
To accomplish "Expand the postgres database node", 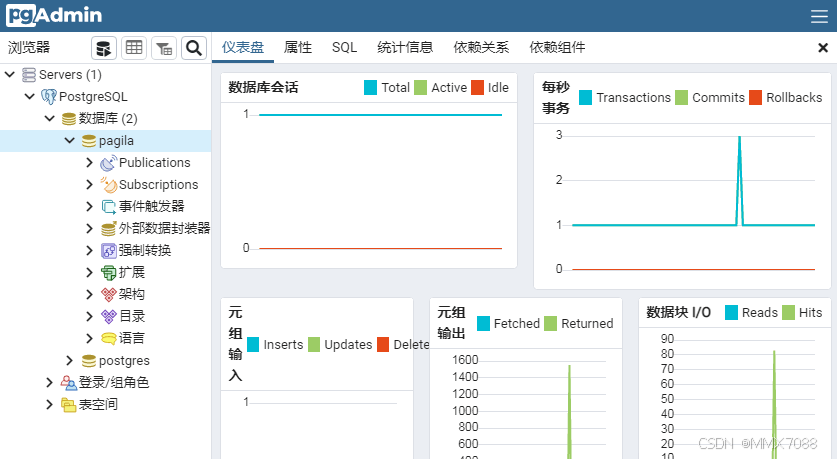I will [x=69, y=361].
